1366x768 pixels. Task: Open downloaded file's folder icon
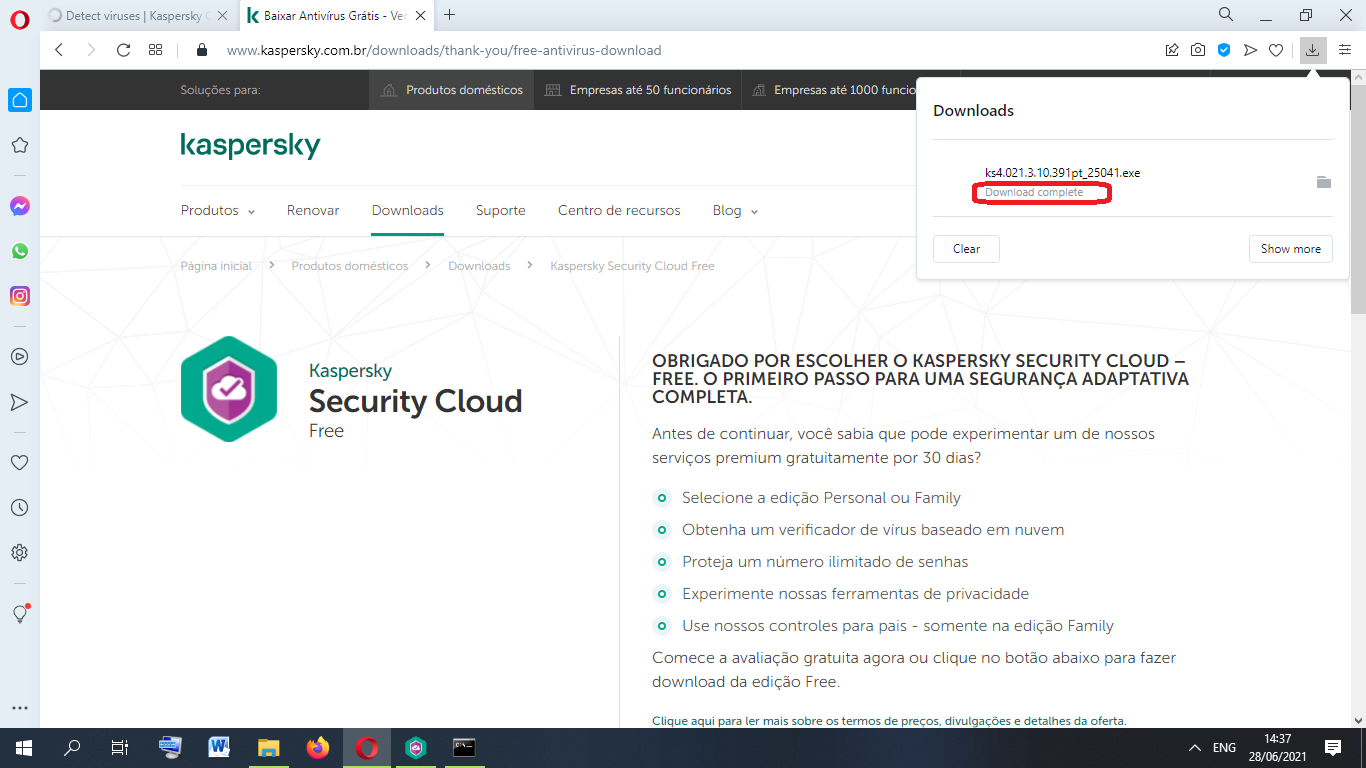pos(1324,182)
